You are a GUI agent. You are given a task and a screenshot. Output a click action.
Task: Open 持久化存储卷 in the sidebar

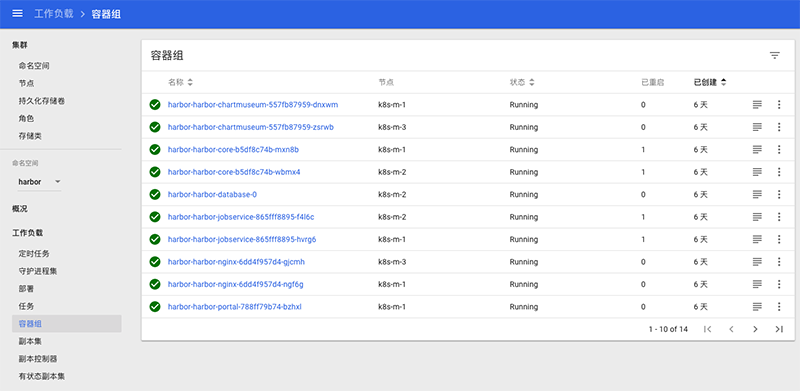41,101
